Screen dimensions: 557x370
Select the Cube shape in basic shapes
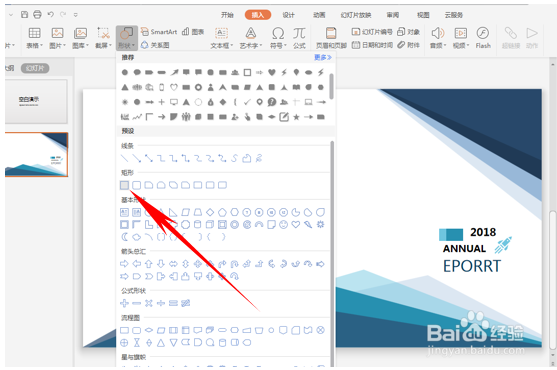(x=210, y=224)
